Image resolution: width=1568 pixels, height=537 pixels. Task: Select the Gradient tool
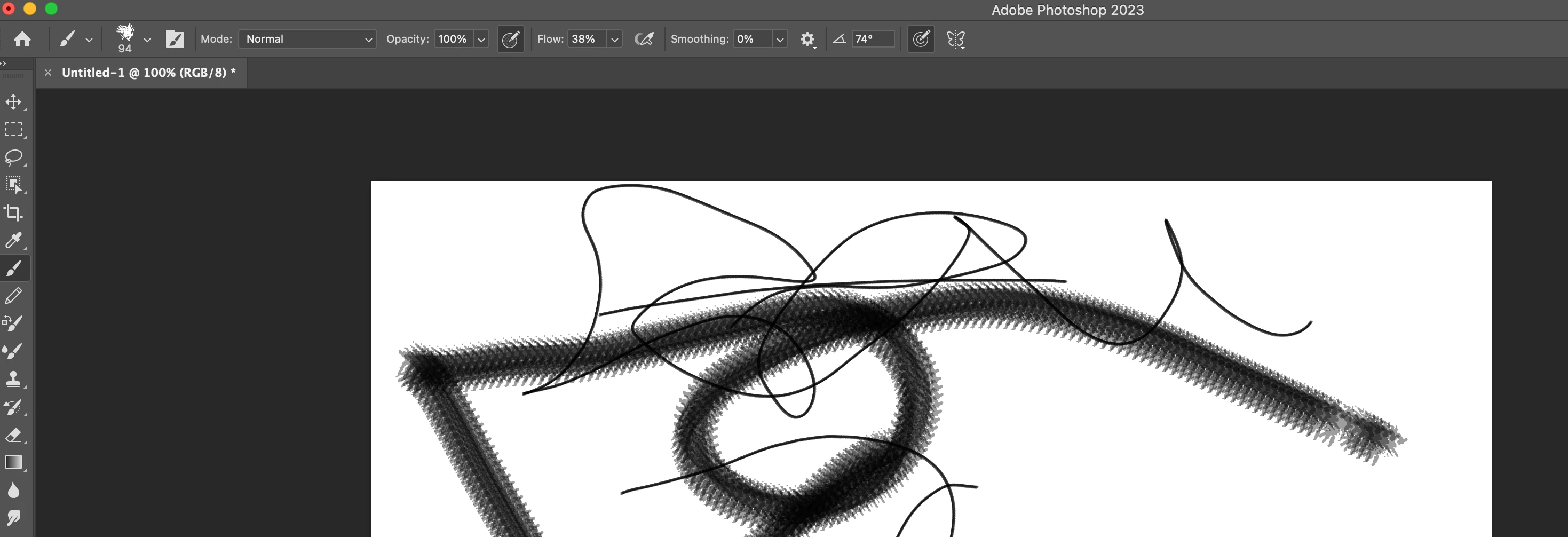click(x=14, y=463)
